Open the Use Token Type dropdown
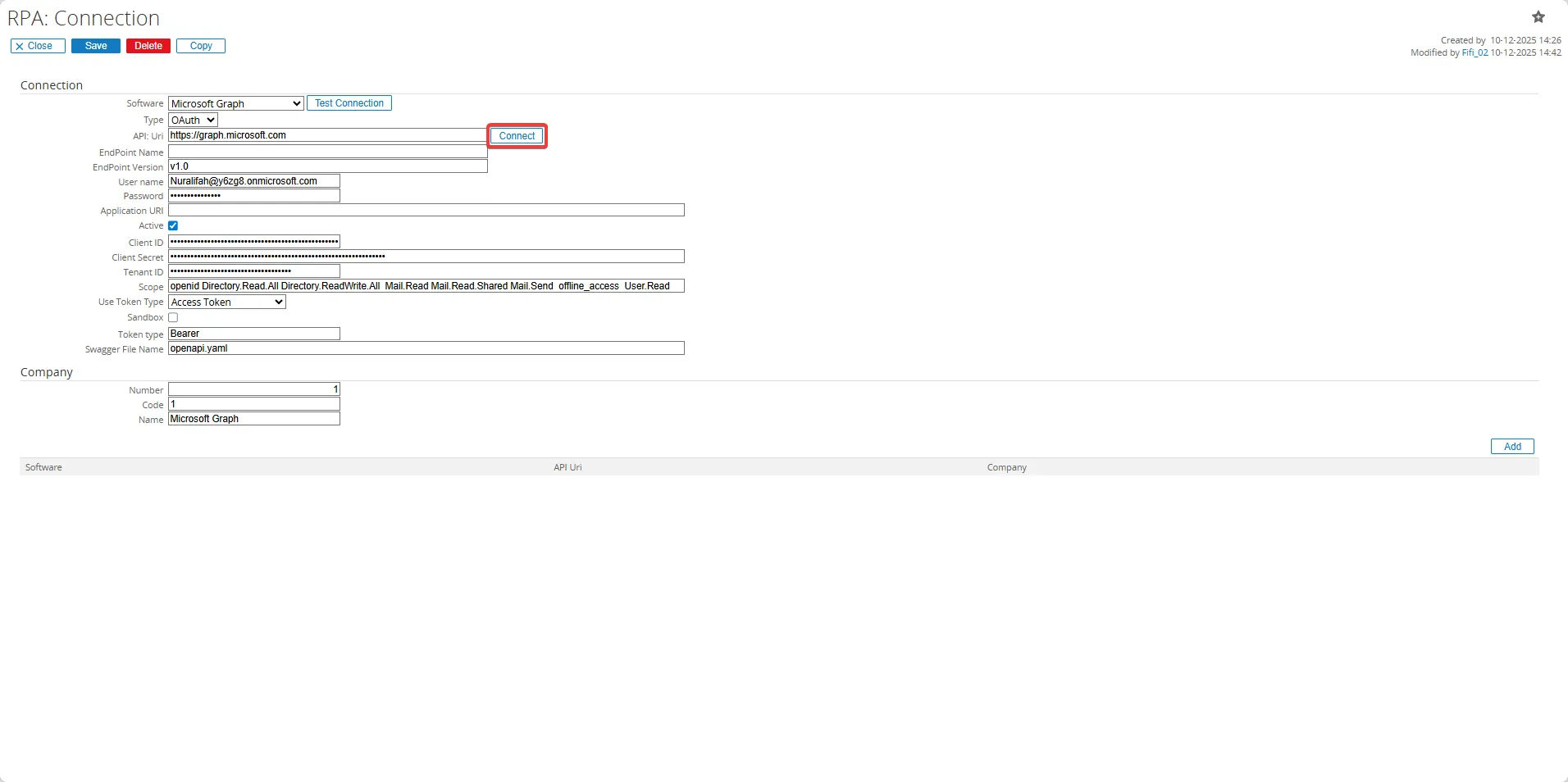 [x=227, y=302]
